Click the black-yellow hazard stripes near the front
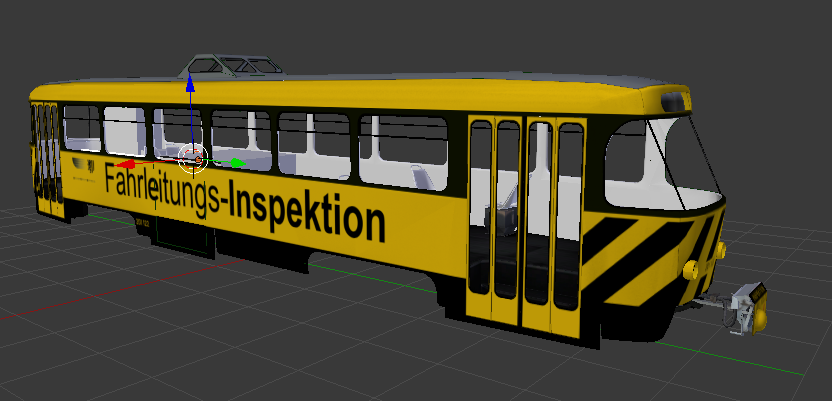The height and width of the screenshot is (401, 832). click(642, 257)
